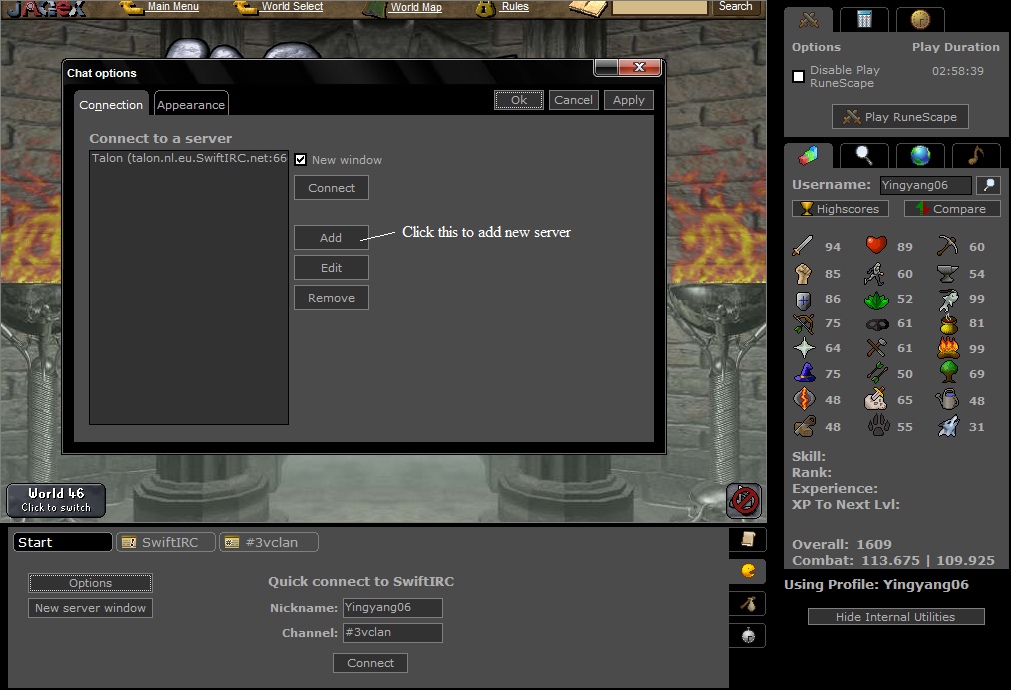1011x690 pixels.
Task: Open Main Menu in game header
Action: 172,6
